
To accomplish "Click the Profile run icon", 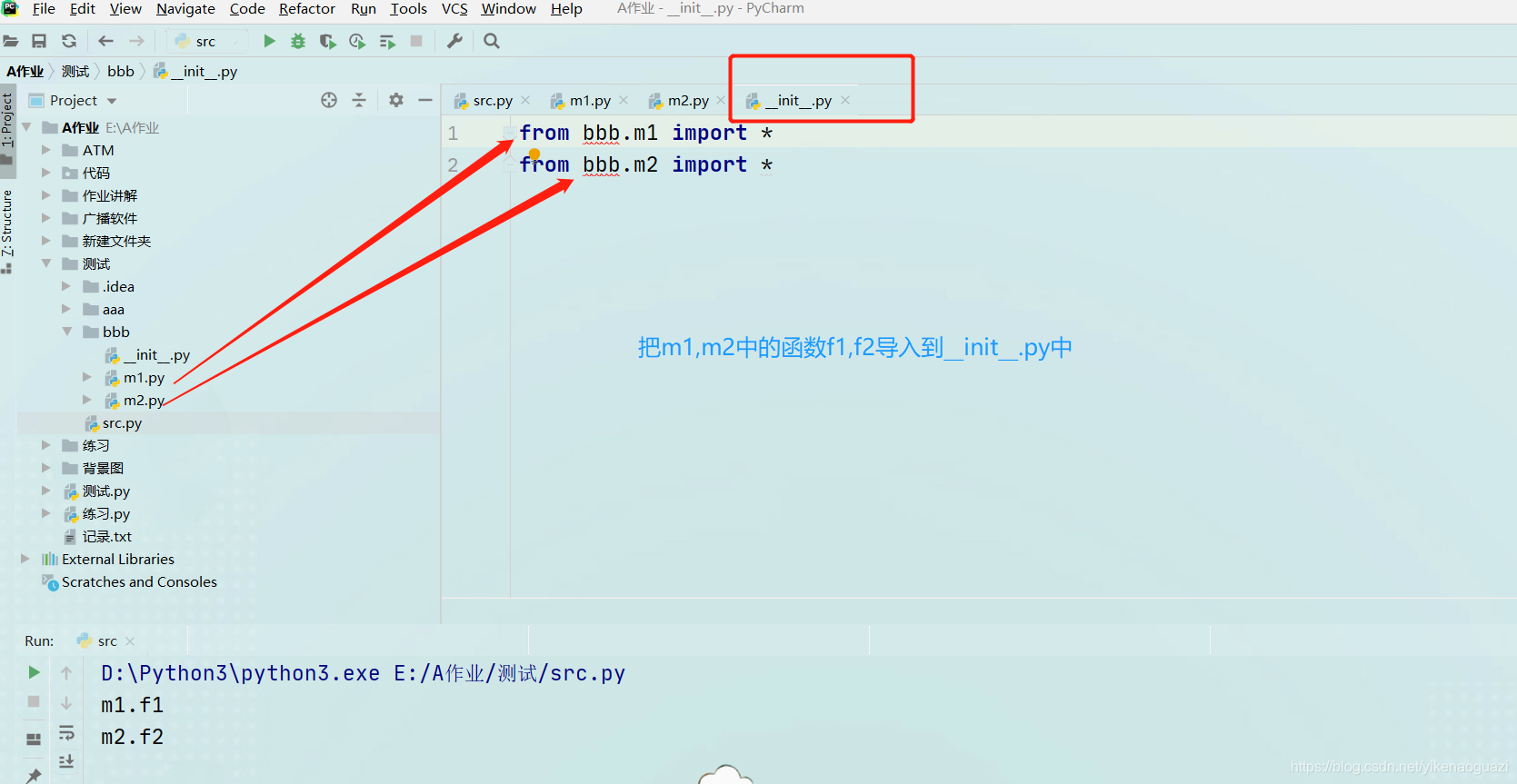I will pyautogui.click(x=357, y=41).
